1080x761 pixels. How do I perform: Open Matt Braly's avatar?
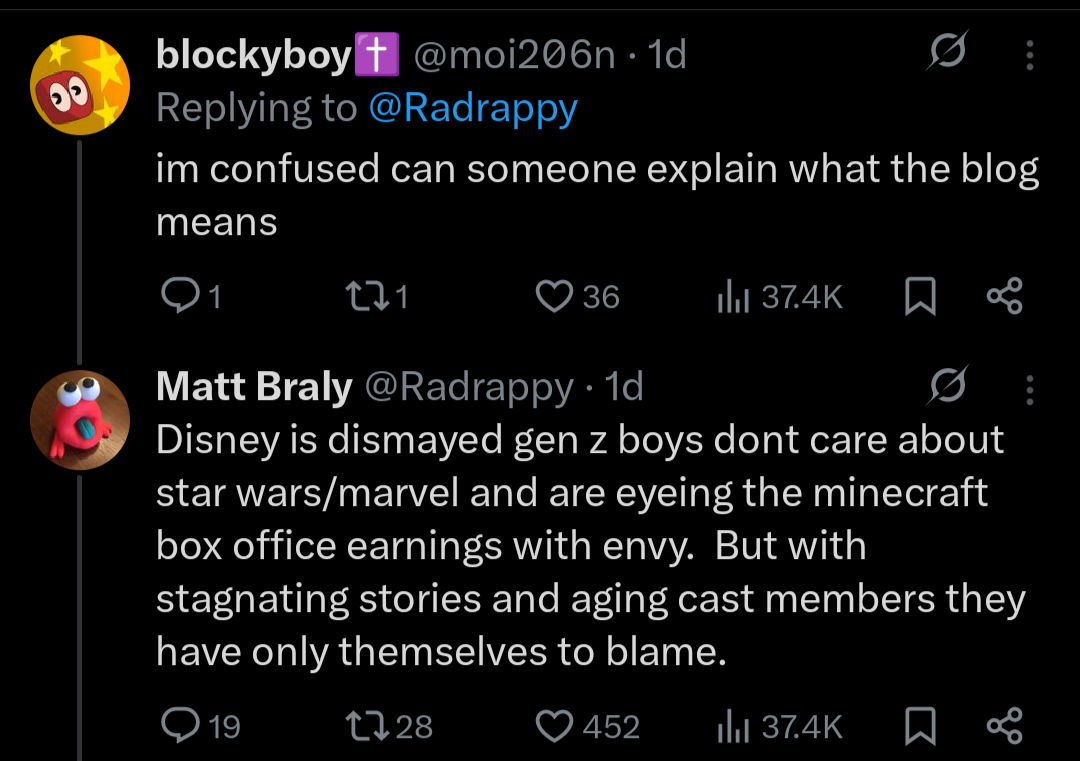point(80,417)
